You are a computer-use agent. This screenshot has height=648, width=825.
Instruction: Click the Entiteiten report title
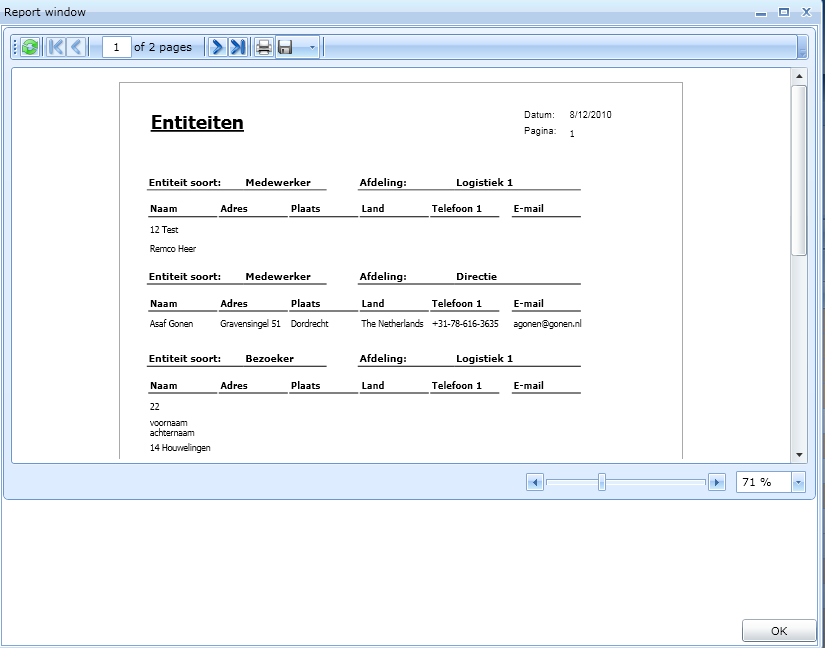click(197, 123)
